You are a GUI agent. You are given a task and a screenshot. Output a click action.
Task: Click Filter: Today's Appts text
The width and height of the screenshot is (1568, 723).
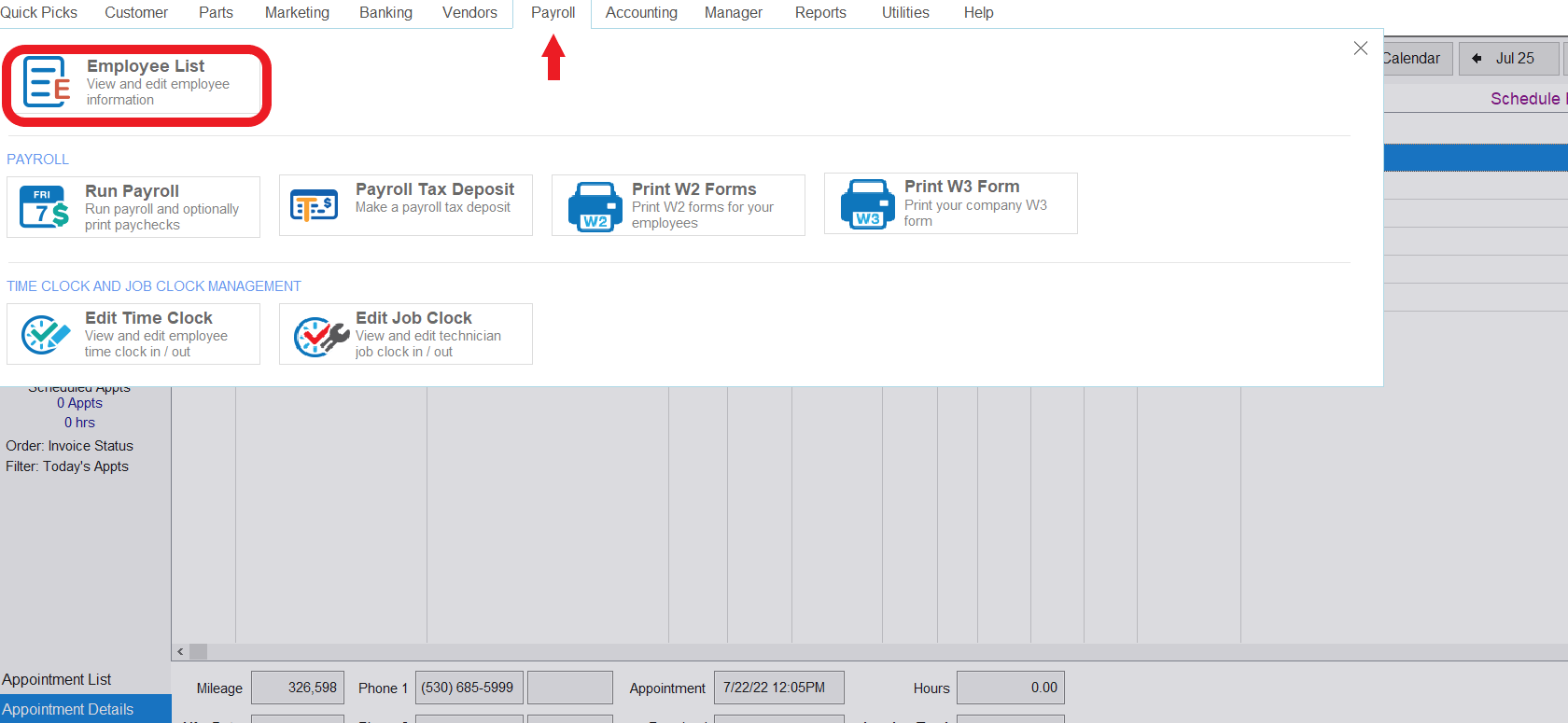click(67, 466)
